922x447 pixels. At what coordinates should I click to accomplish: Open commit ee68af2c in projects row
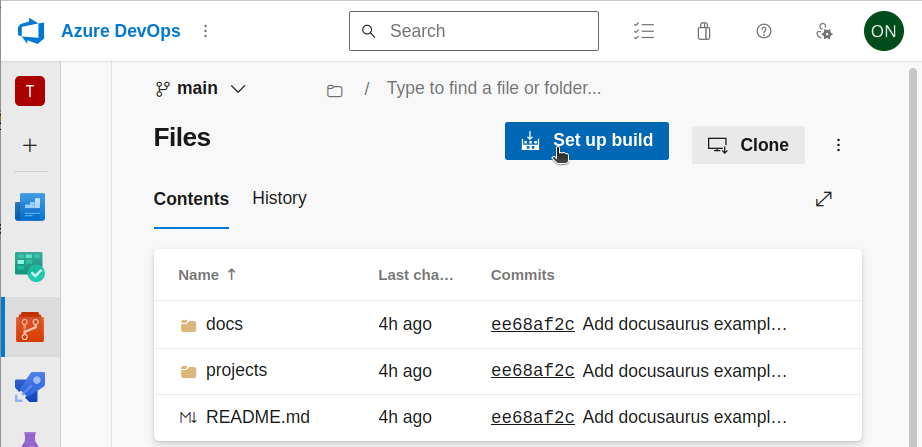click(533, 371)
